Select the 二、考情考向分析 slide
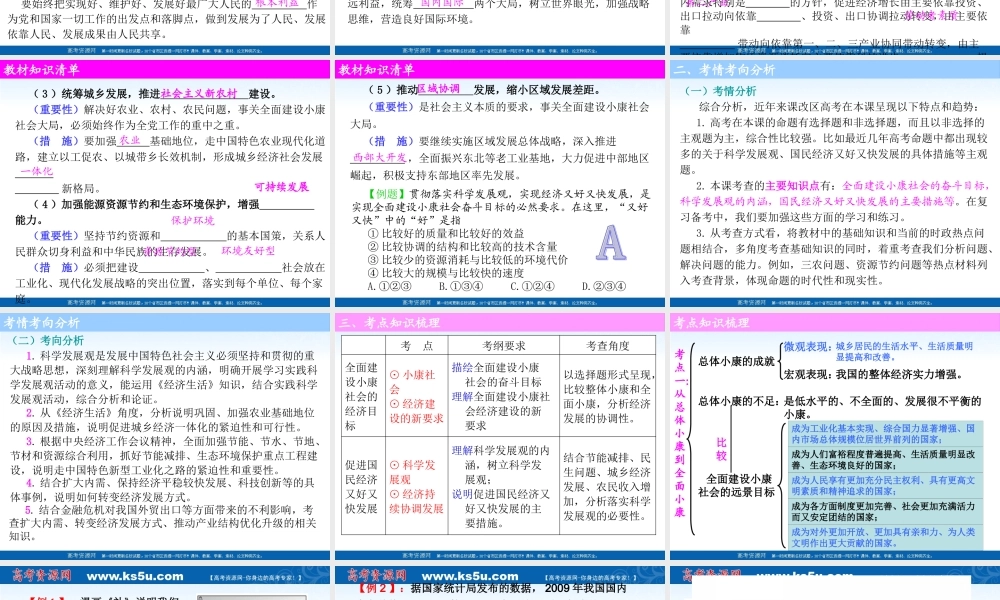 (835, 184)
